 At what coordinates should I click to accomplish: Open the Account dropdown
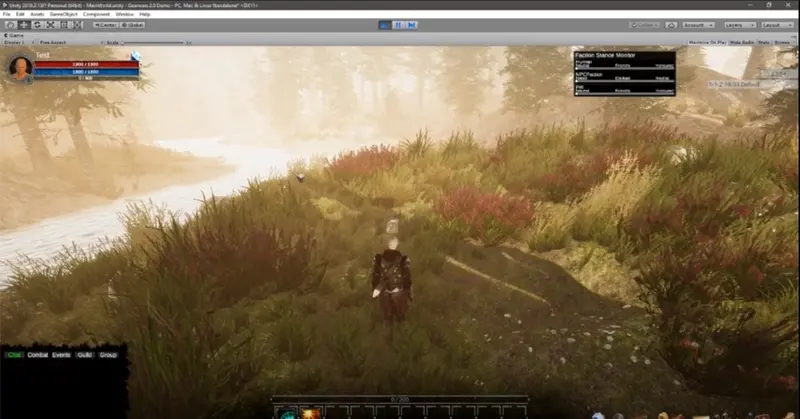coord(698,25)
